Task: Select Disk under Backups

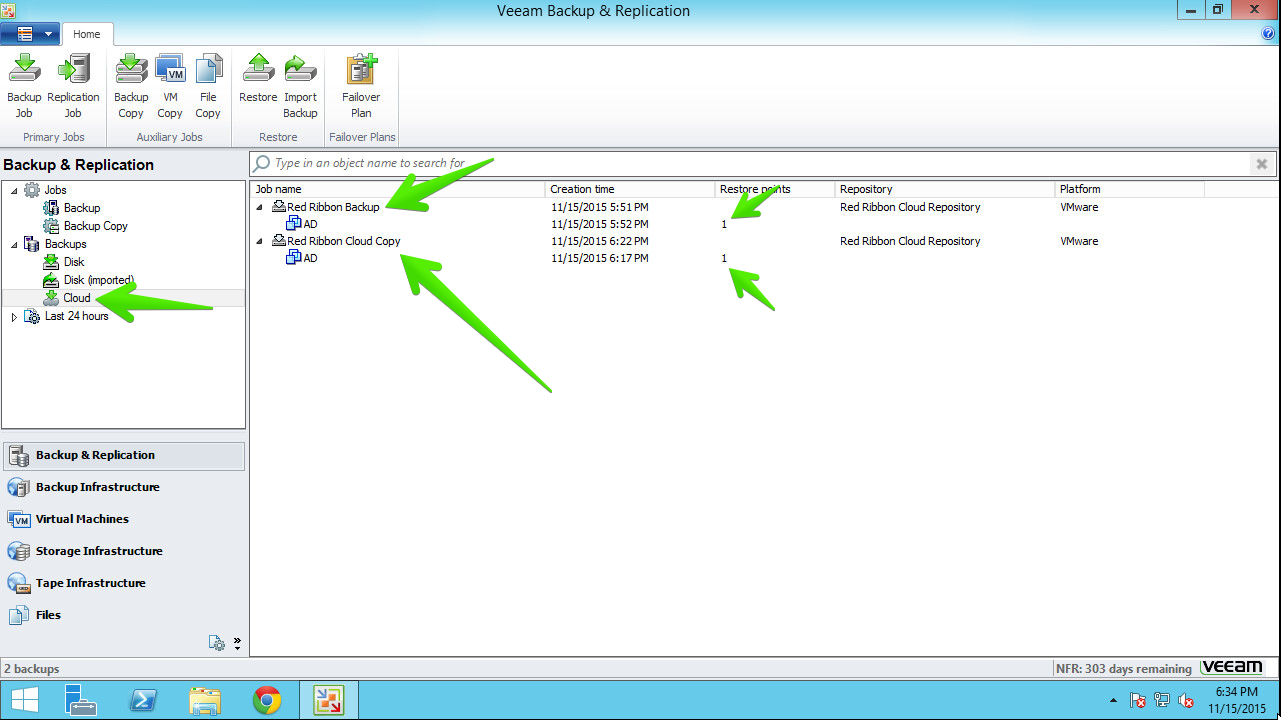Action: click(74, 262)
